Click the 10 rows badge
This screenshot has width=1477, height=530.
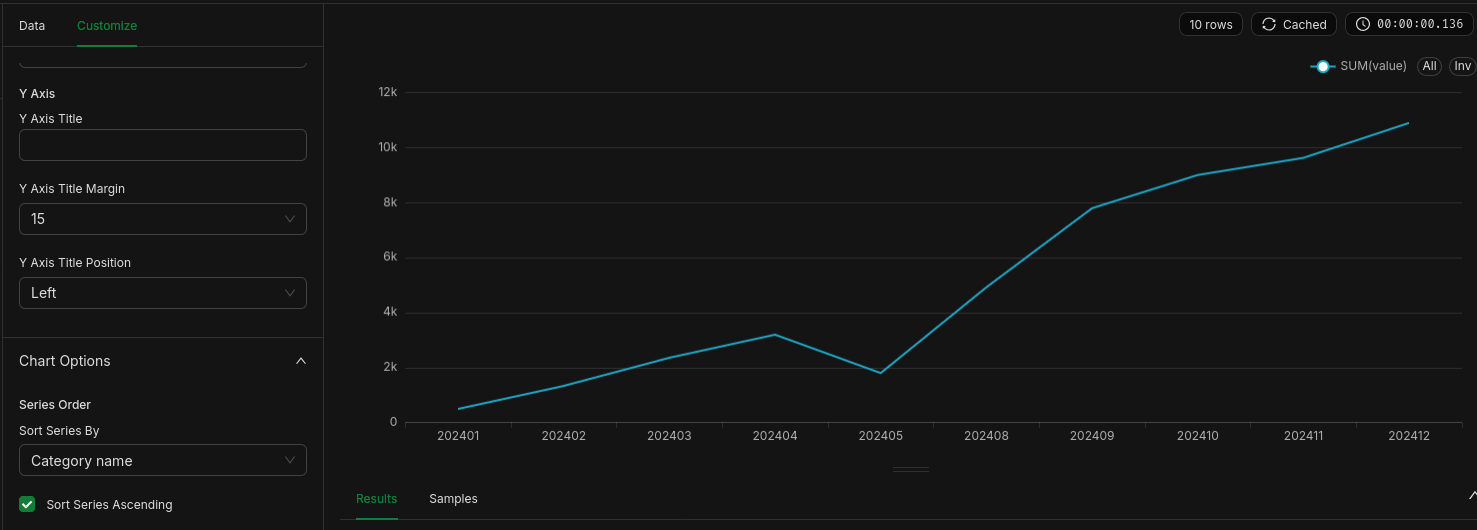[x=1210, y=24]
